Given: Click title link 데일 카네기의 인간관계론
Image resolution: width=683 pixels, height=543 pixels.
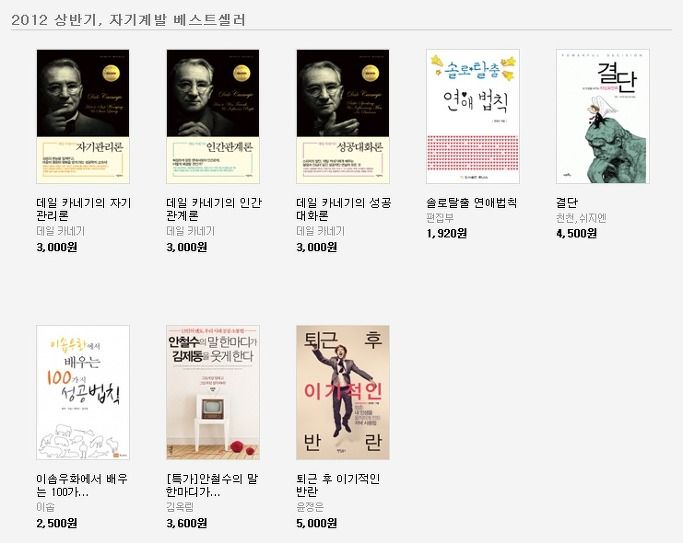Looking at the screenshot, I should coord(214,209).
